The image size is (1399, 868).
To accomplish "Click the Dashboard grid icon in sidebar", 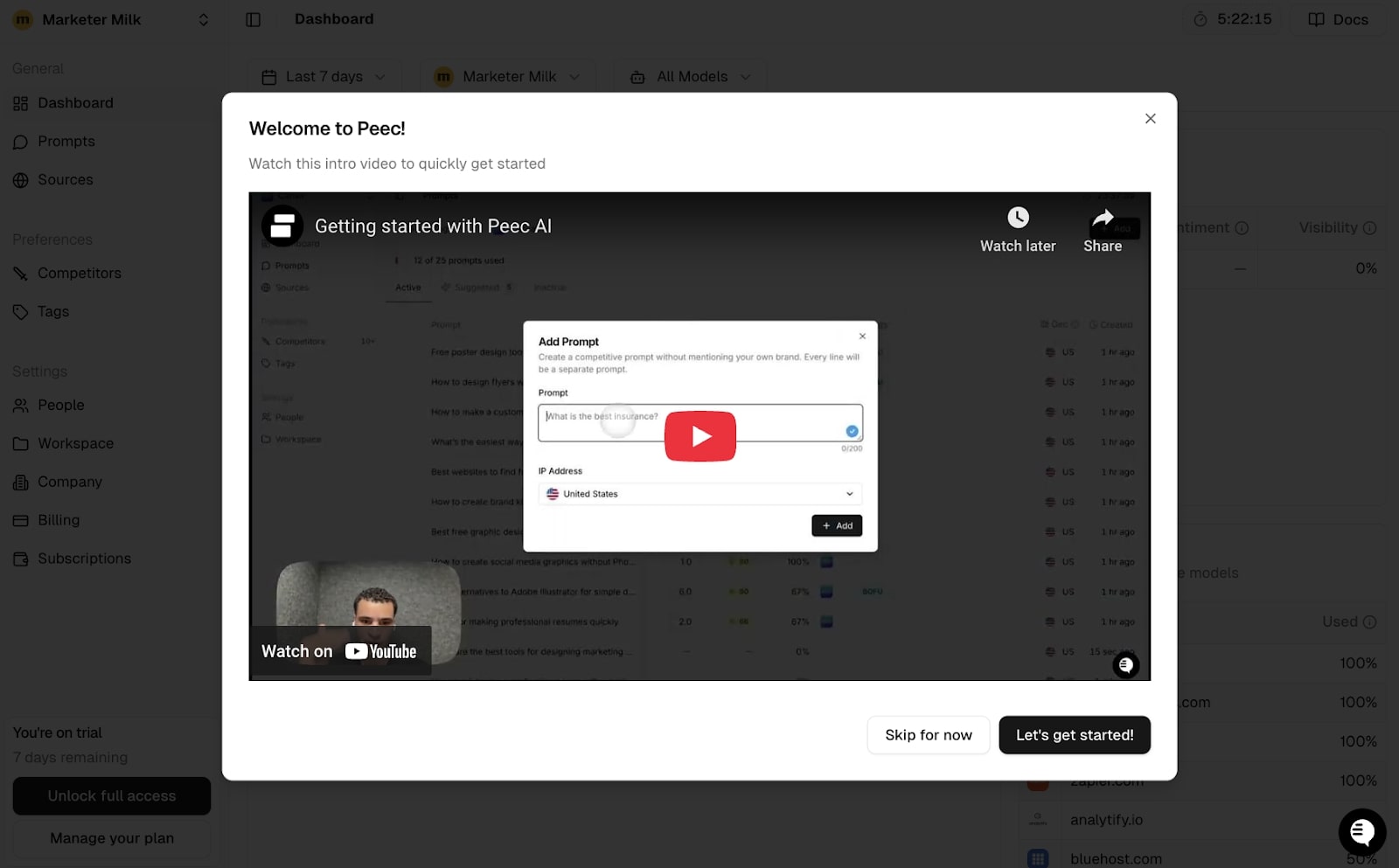I will [21, 103].
